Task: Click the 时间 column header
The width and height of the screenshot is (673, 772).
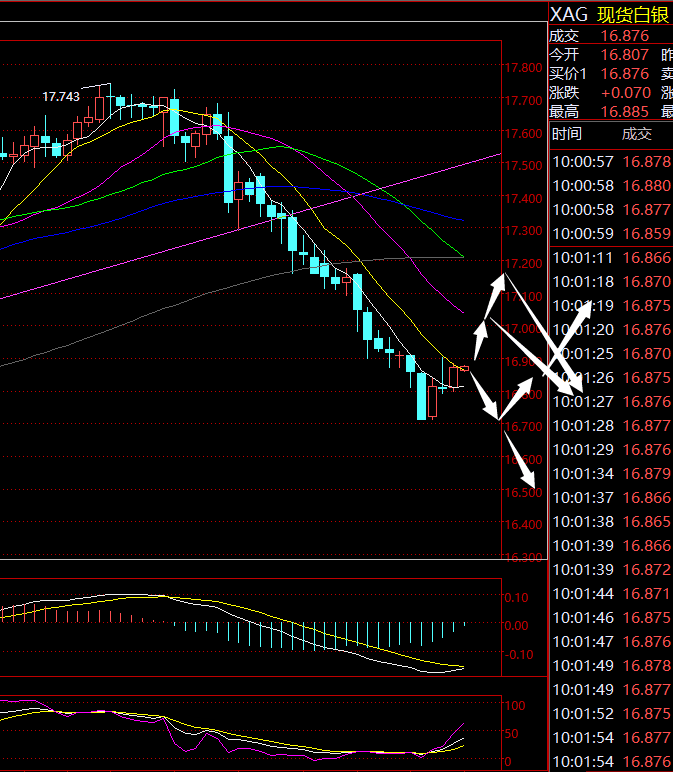Action: (567, 134)
